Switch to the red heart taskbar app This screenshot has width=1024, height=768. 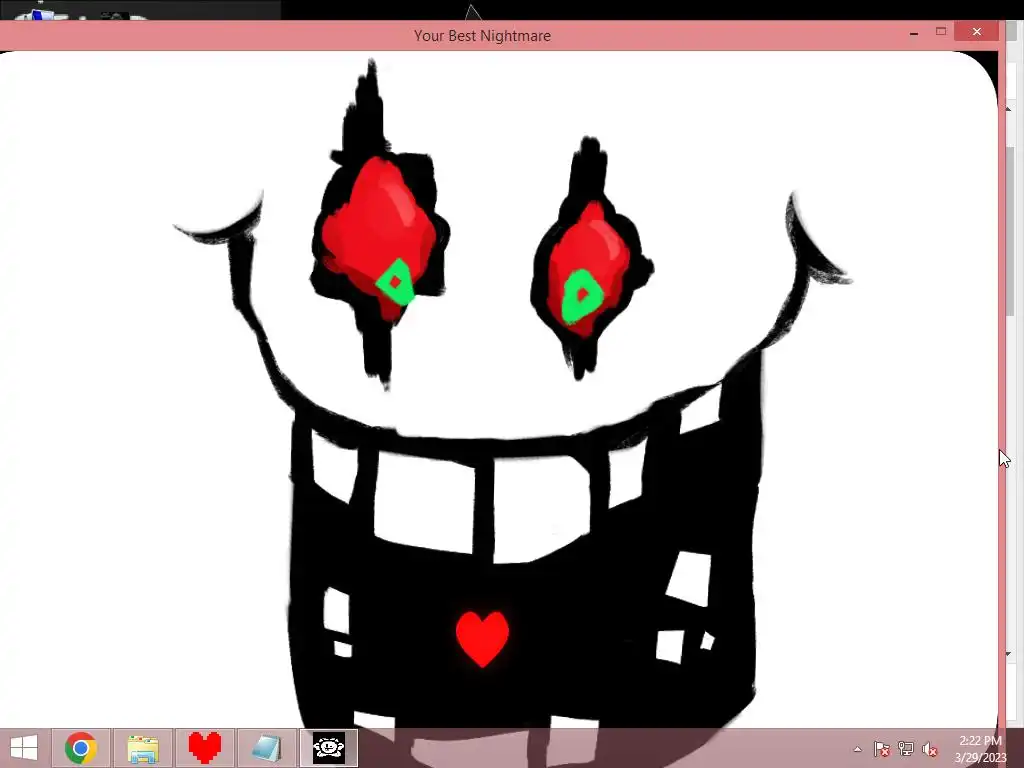point(204,748)
